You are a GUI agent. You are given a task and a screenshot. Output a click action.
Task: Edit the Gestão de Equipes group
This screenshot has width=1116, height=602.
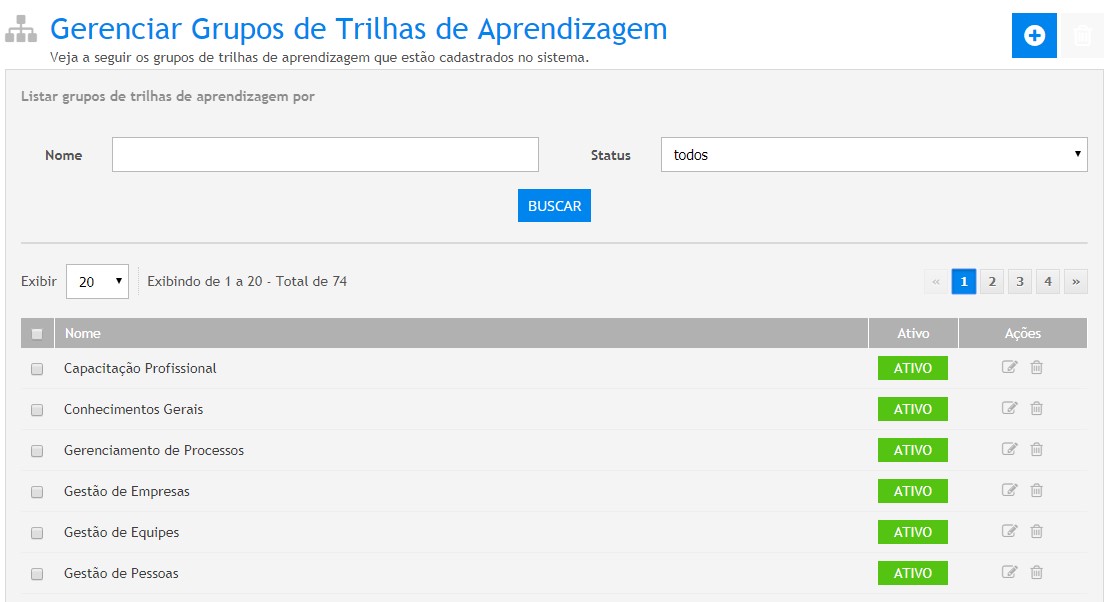pos(1009,532)
